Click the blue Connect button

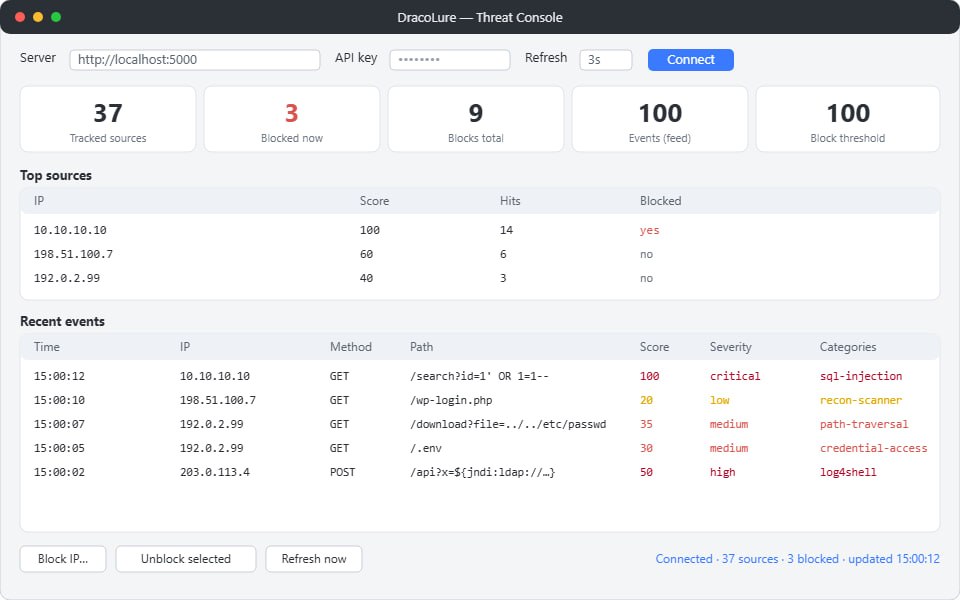pyautogui.click(x=691, y=59)
